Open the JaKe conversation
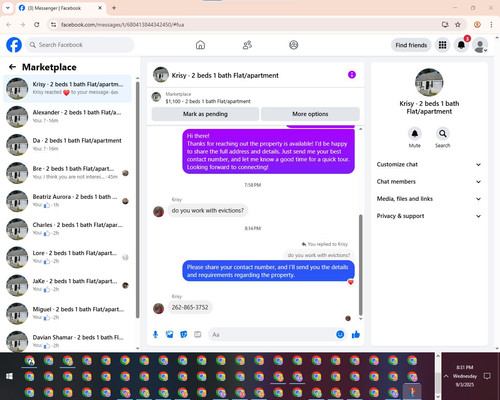 click(x=68, y=285)
